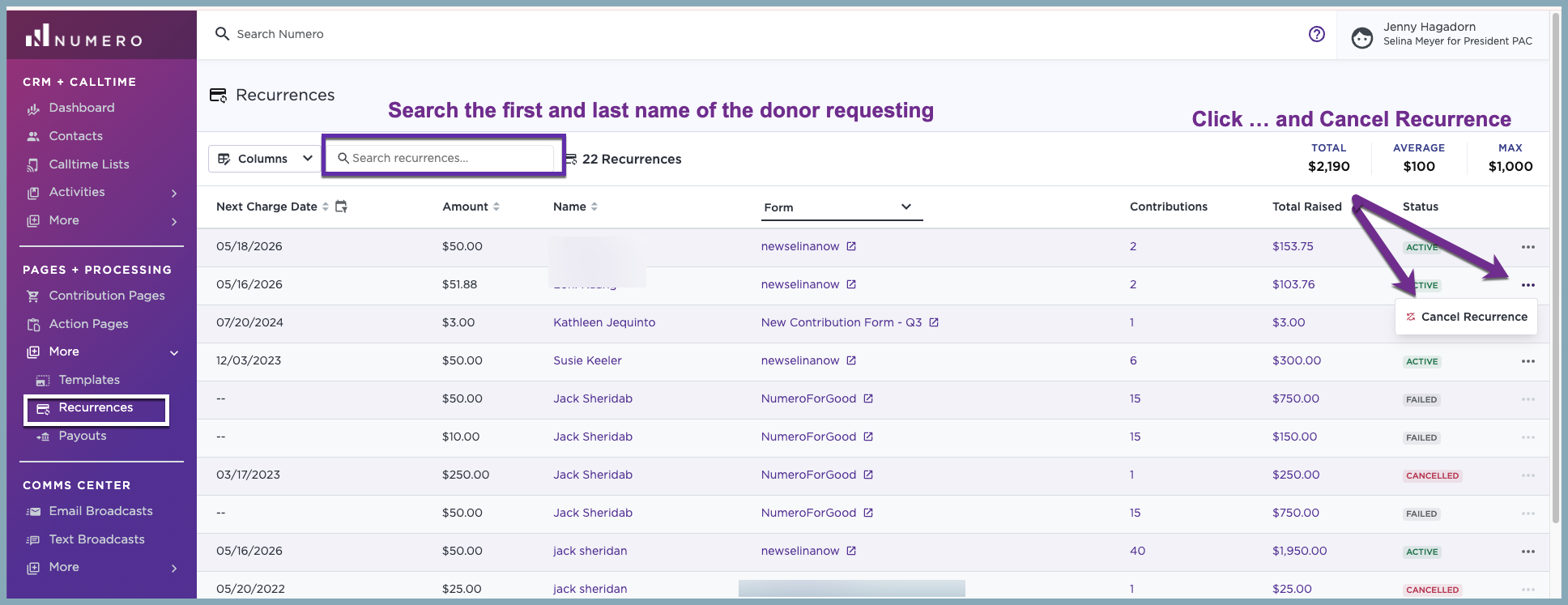Open three-dots menu for Susie Keeler row
The image size is (1568, 605).
1528,361
